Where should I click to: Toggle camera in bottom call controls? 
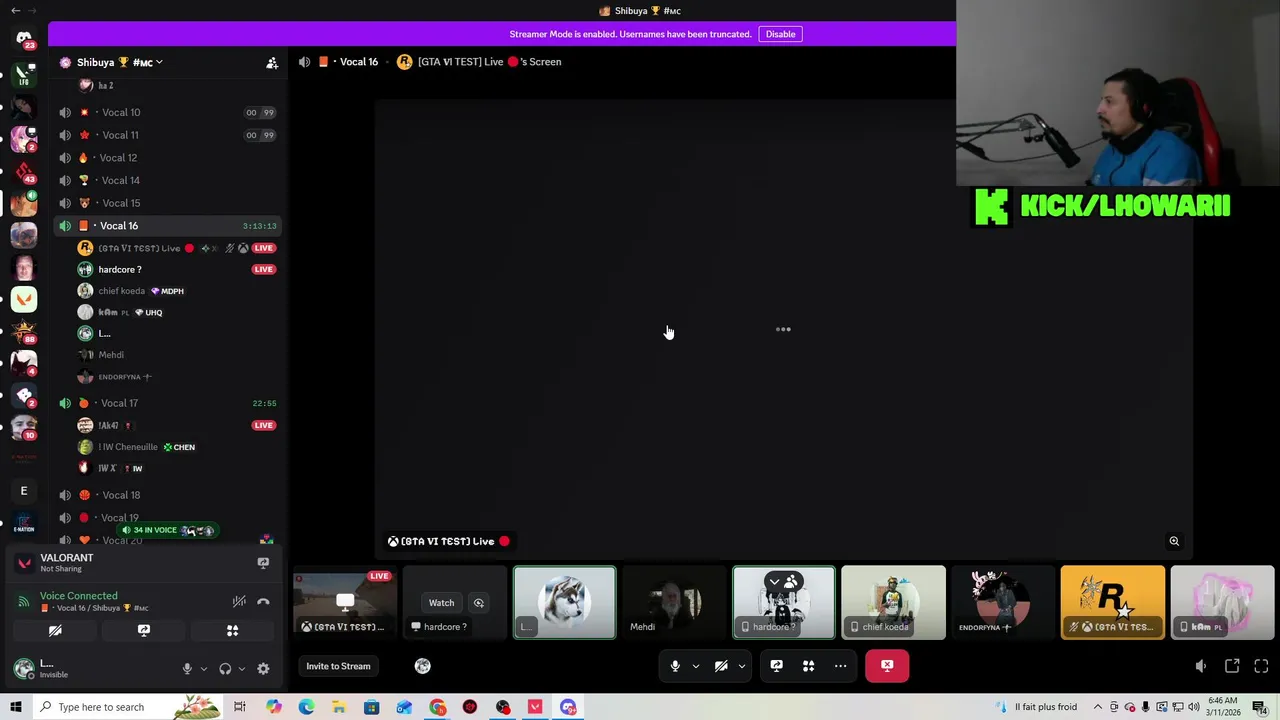pyautogui.click(x=721, y=666)
